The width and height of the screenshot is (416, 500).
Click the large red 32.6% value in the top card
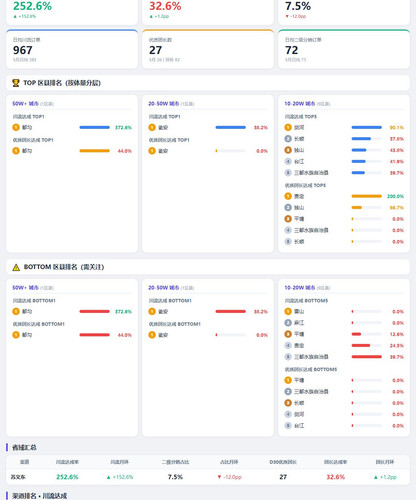(165, 6)
